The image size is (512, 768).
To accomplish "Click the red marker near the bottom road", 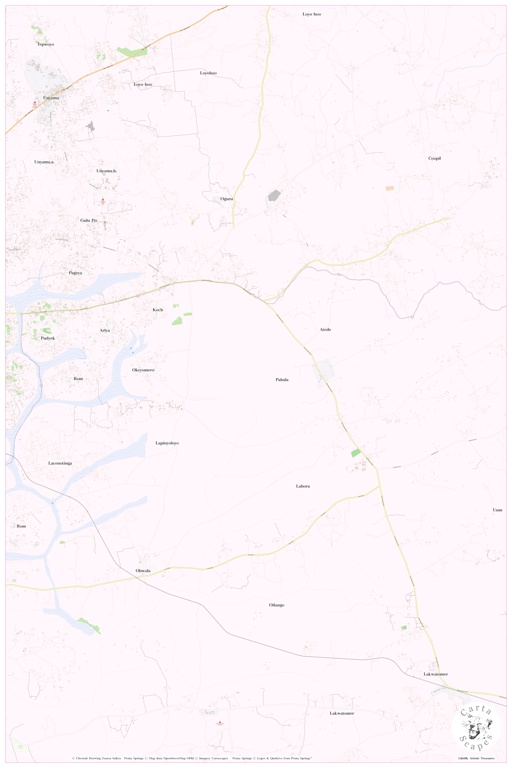I will [220, 723].
